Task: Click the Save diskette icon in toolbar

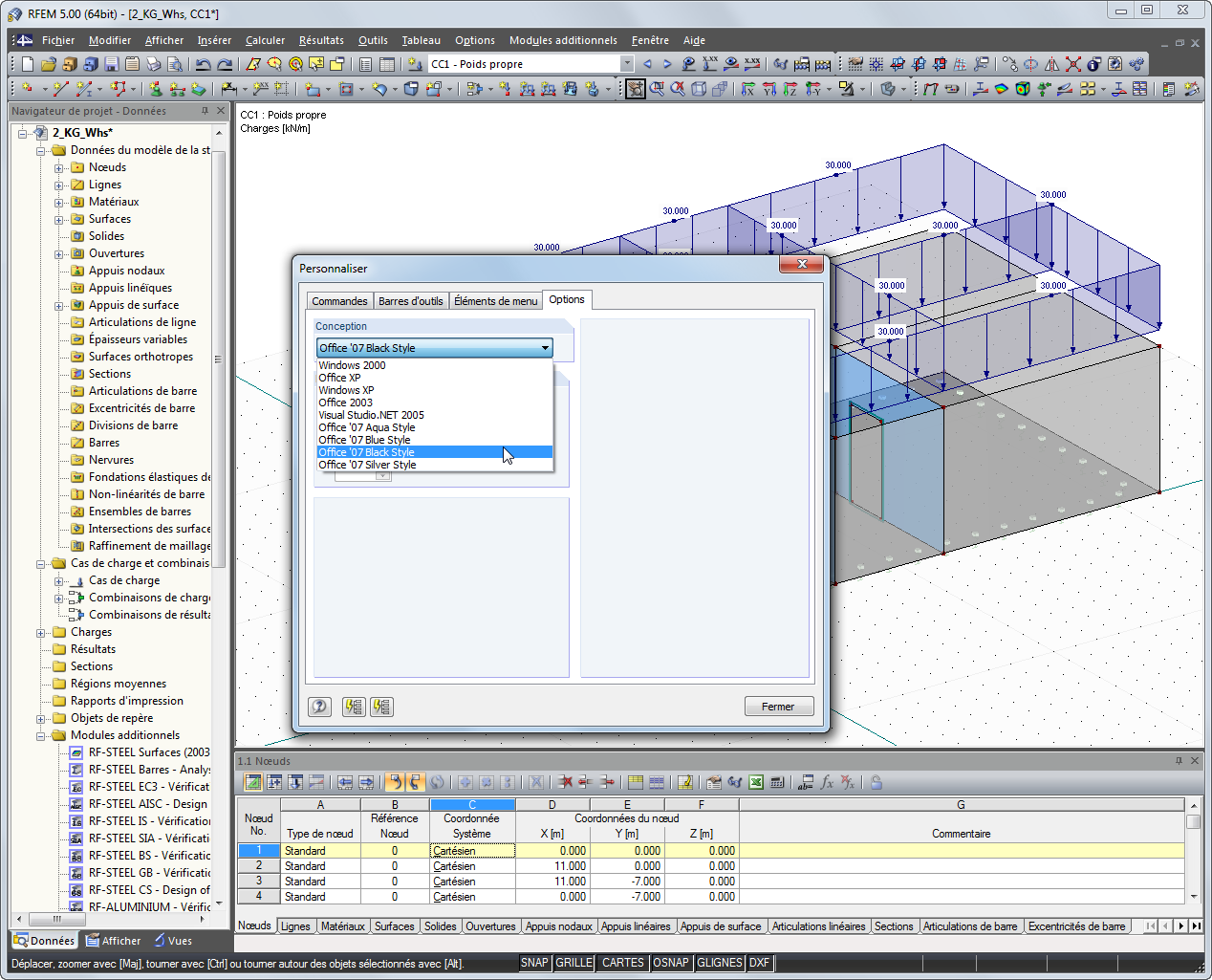Action: [111, 64]
